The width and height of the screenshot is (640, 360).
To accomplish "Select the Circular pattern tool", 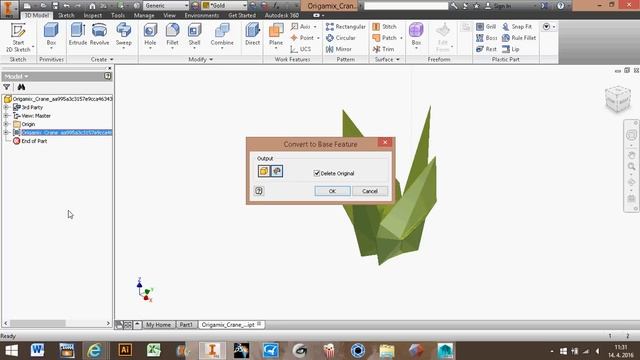I will point(341,38).
